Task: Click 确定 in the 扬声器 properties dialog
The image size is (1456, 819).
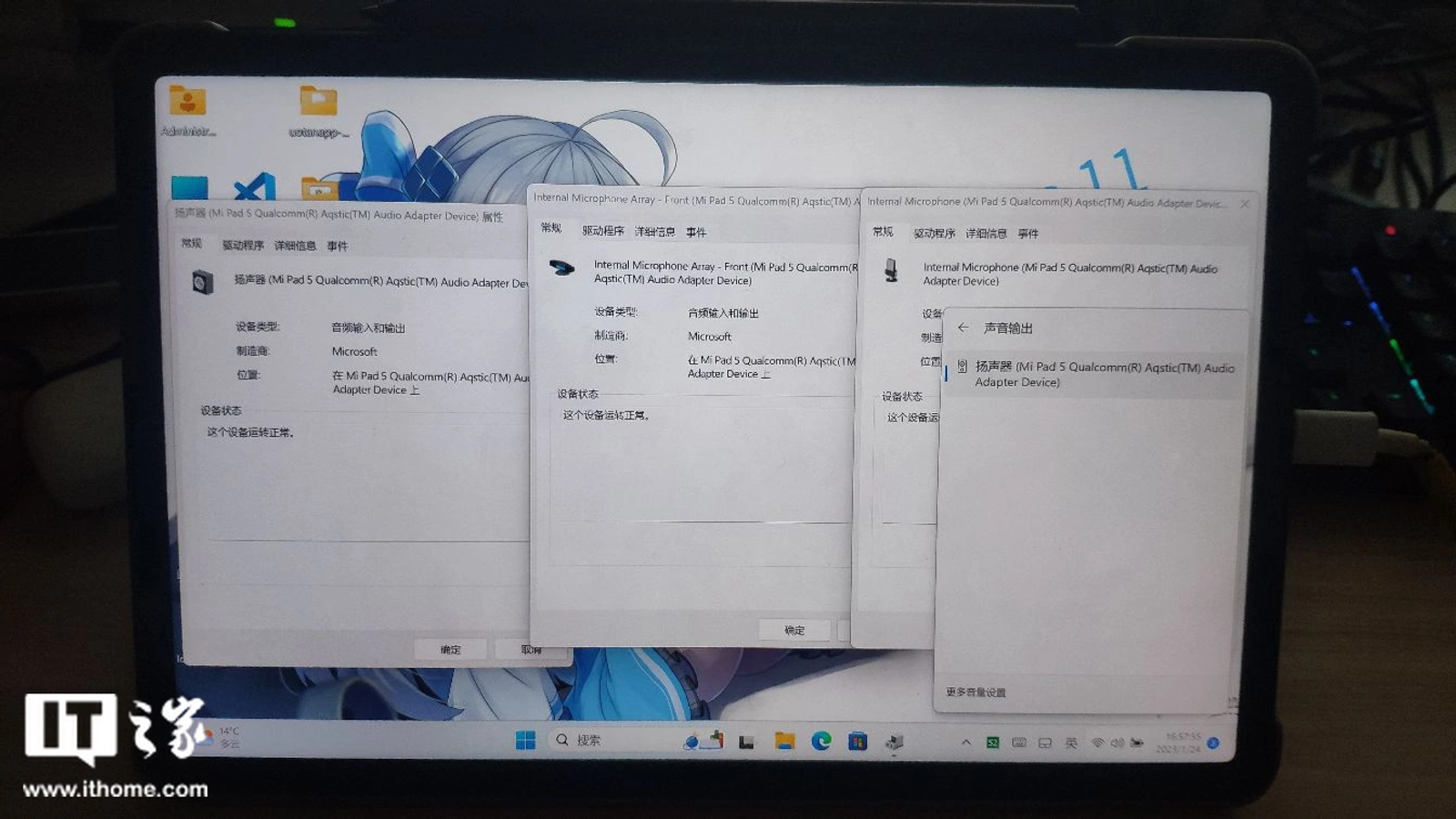Action: pyautogui.click(x=450, y=649)
